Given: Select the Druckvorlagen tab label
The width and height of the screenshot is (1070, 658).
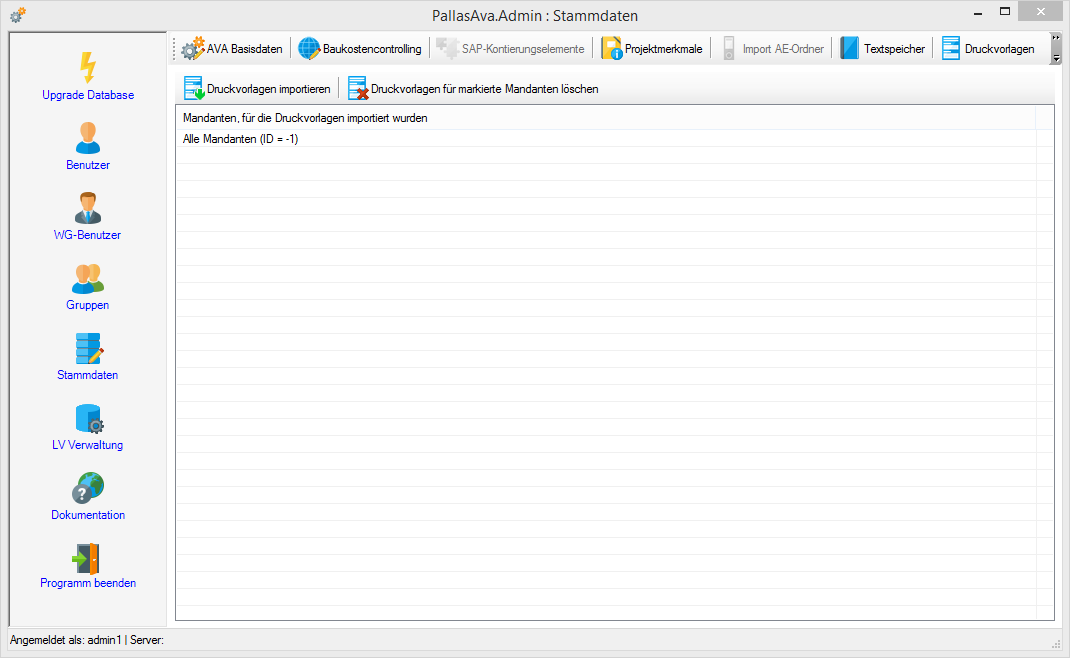Looking at the screenshot, I should (999, 49).
